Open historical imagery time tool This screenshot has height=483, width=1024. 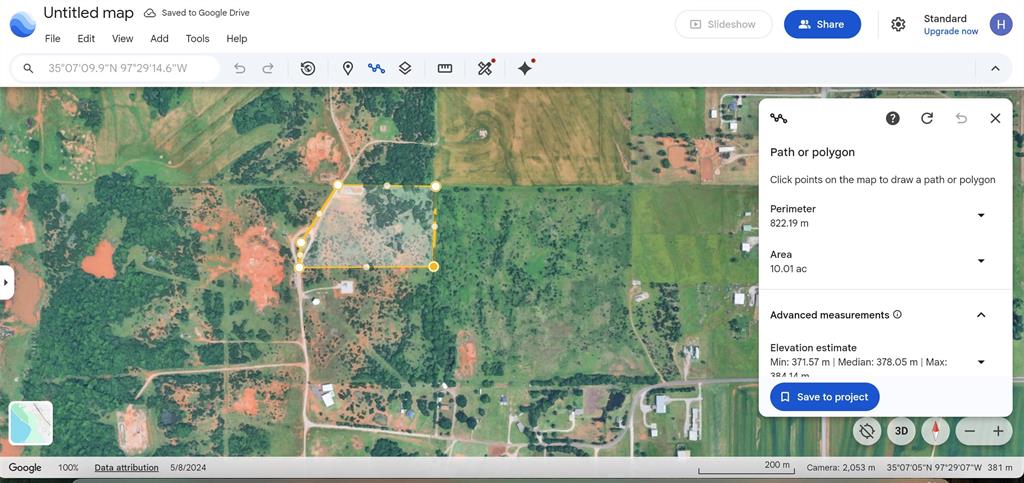coord(308,68)
